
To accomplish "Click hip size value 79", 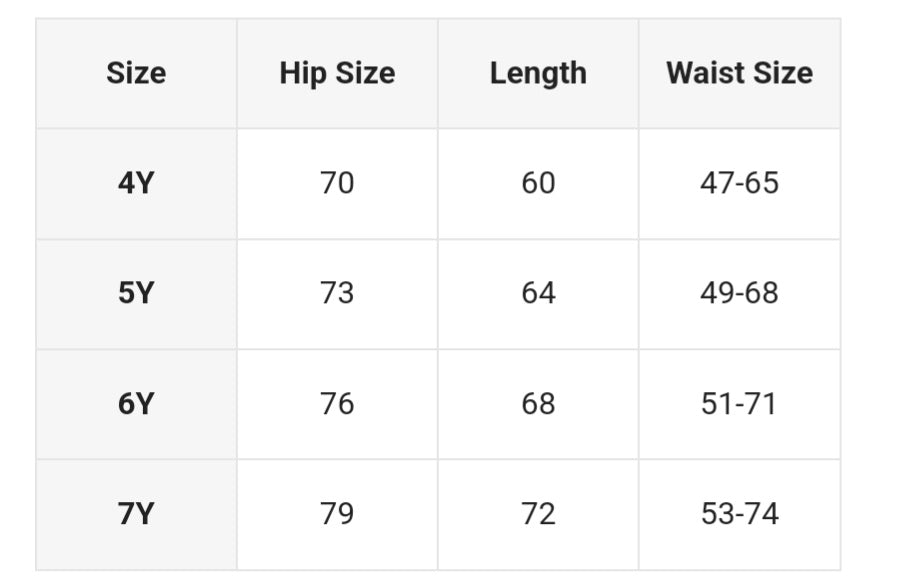I will (x=337, y=514).
